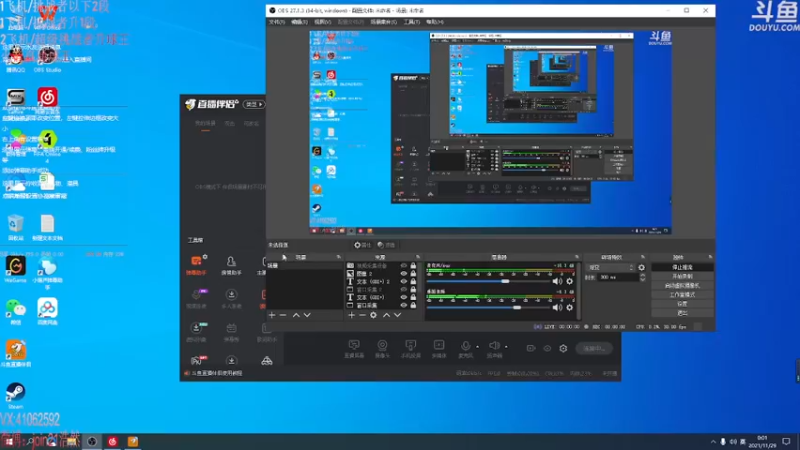This screenshot has width=800, height=450.
Task: Expand speaker options arrow in Douyu bar
Action: (506, 347)
